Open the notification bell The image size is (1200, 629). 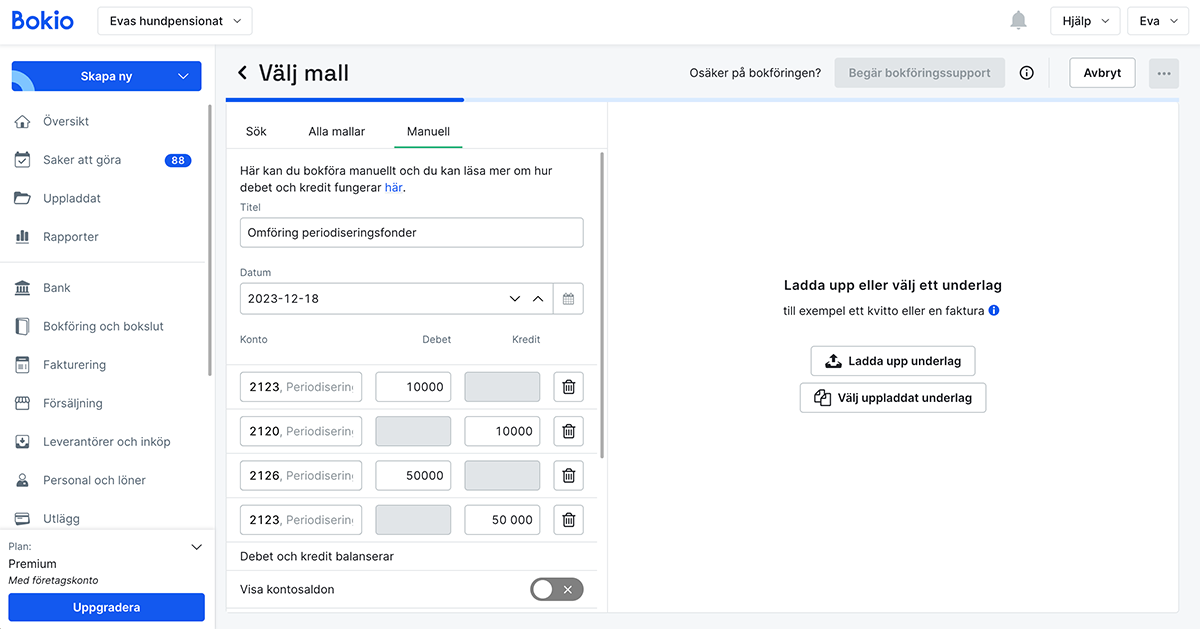pyautogui.click(x=1018, y=20)
